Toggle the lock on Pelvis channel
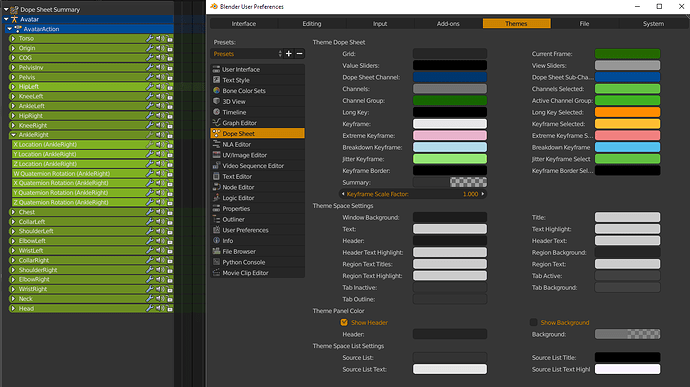 pyautogui.click(x=169, y=77)
